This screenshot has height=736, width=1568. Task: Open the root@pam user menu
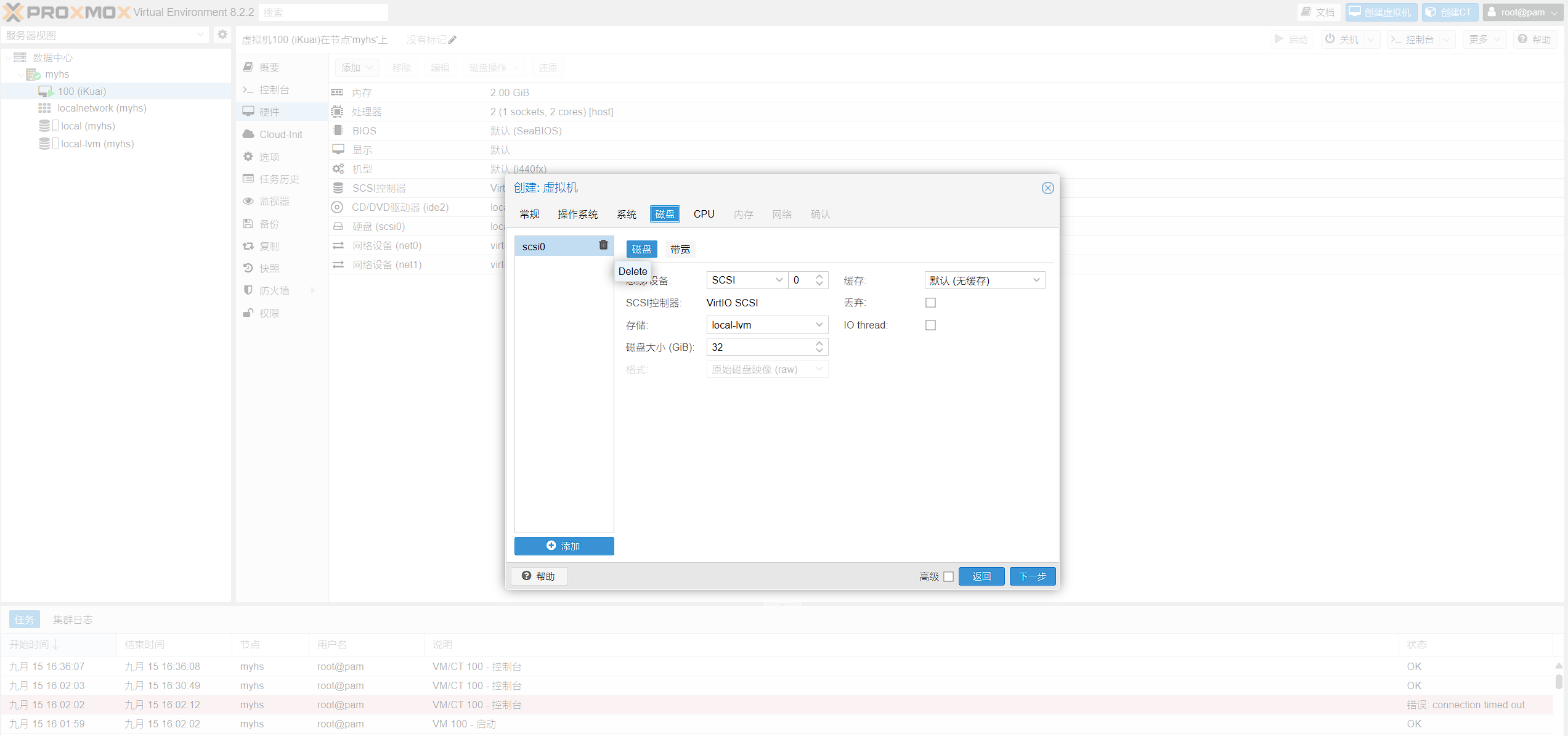[1523, 12]
